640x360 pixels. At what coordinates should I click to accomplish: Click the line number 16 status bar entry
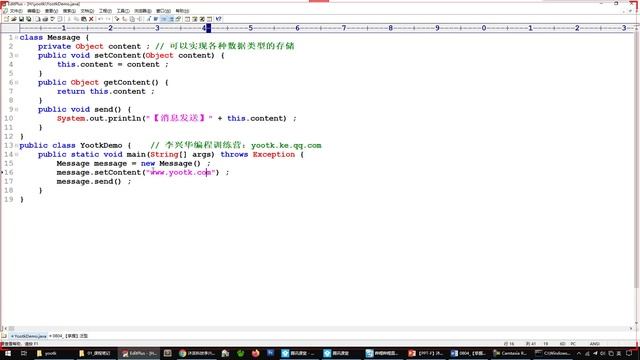coord(509,344)
